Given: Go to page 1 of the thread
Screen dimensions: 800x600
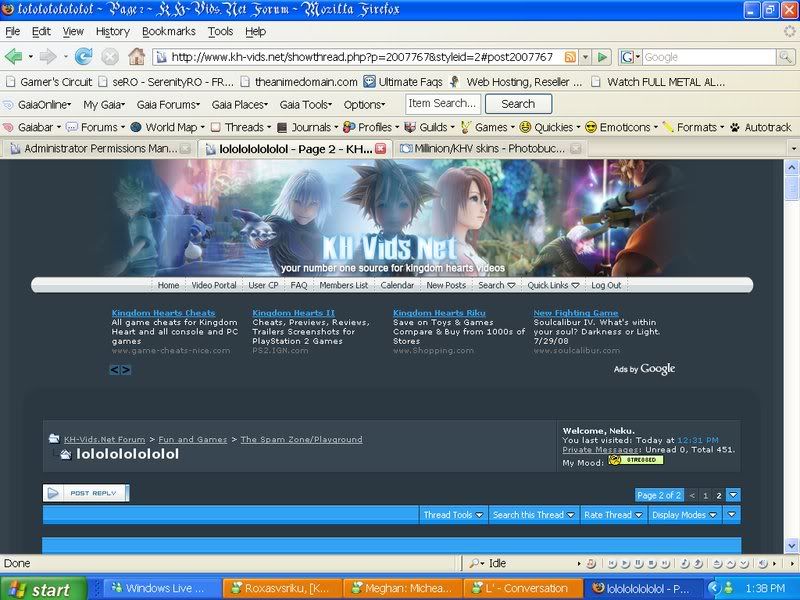Looking at the screenshot, I should click(x=705, y=495).
